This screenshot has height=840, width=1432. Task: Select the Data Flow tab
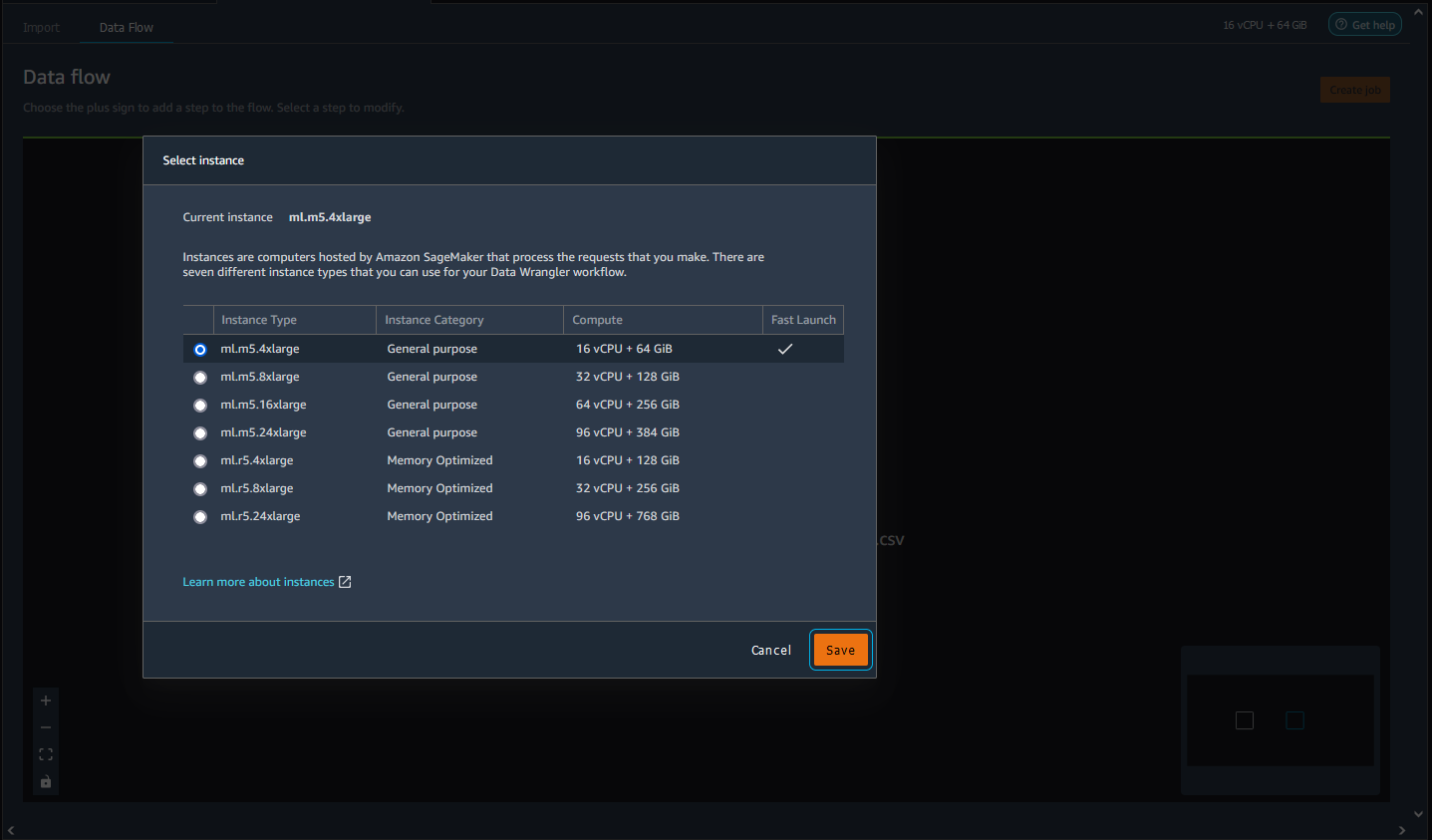pyautogui.click(x=126, y=27)
